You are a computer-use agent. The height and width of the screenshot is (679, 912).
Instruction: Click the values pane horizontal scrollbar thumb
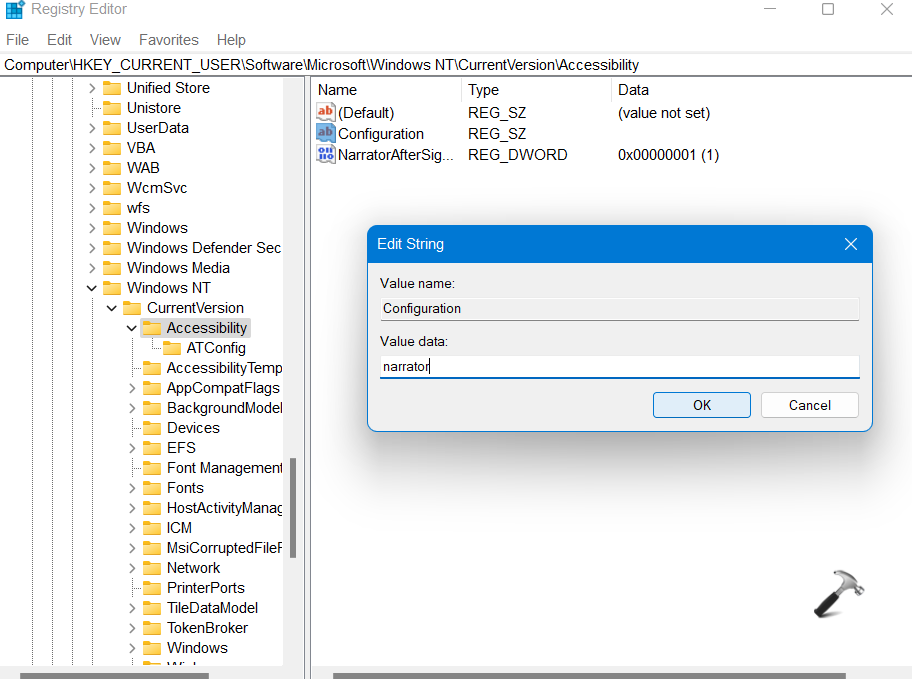pos(589,676)
